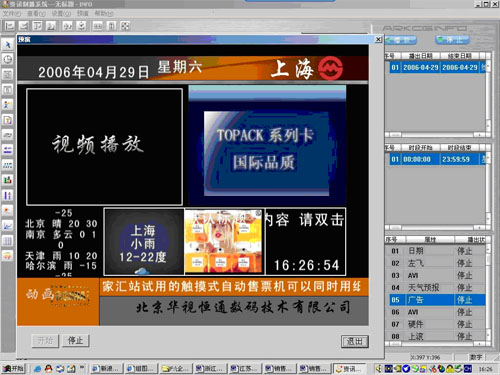
Task: Click the 数字 indicator in status bar
Action: coord(476,357)
